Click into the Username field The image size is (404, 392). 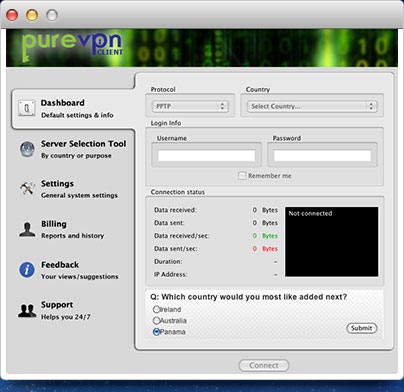[x=207, y=156]
